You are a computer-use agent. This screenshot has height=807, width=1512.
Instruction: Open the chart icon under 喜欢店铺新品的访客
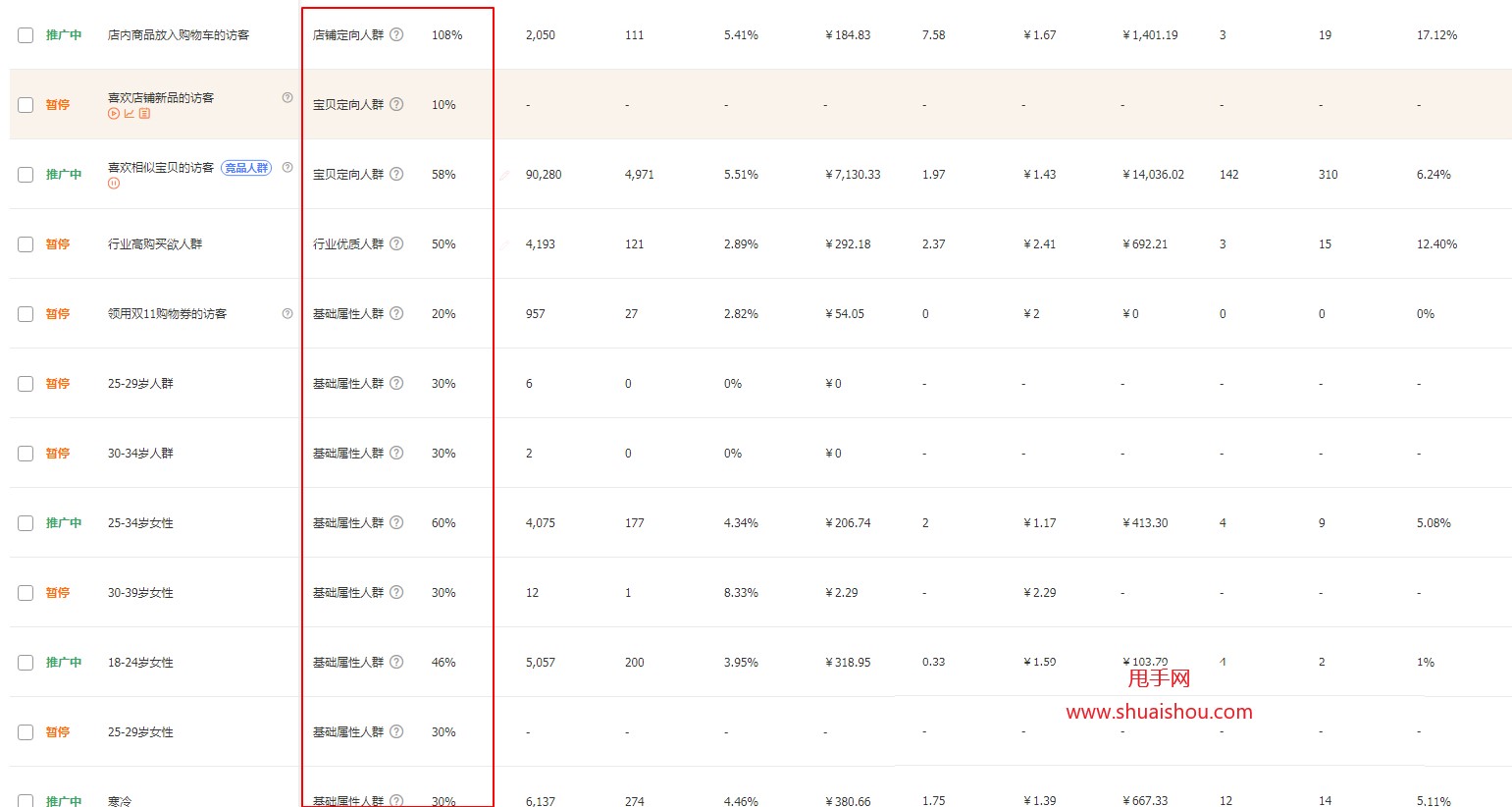point(129,114)
